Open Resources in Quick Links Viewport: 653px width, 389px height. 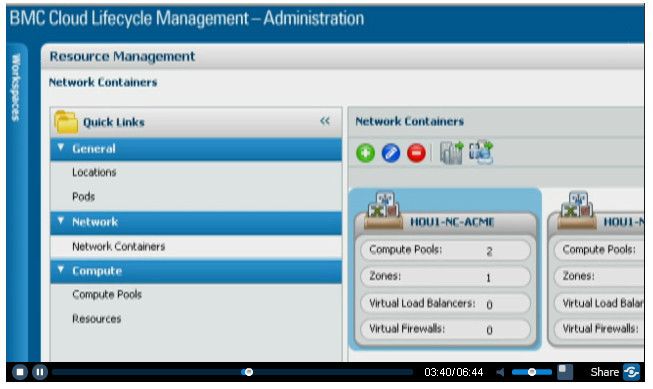pyautogui.click(x=97, y=319)
